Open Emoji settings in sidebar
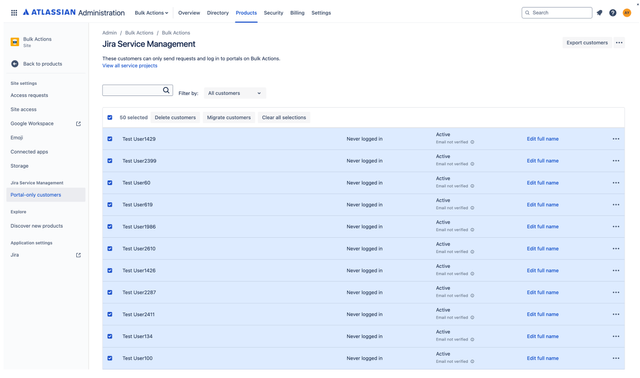This screenshot has height=378, width=640. (17, 138)
